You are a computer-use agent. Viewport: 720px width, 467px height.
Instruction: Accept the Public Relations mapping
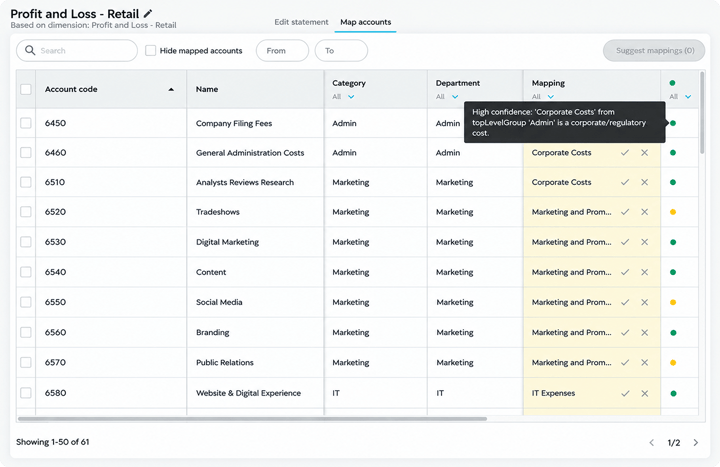(x=625, y=362)
